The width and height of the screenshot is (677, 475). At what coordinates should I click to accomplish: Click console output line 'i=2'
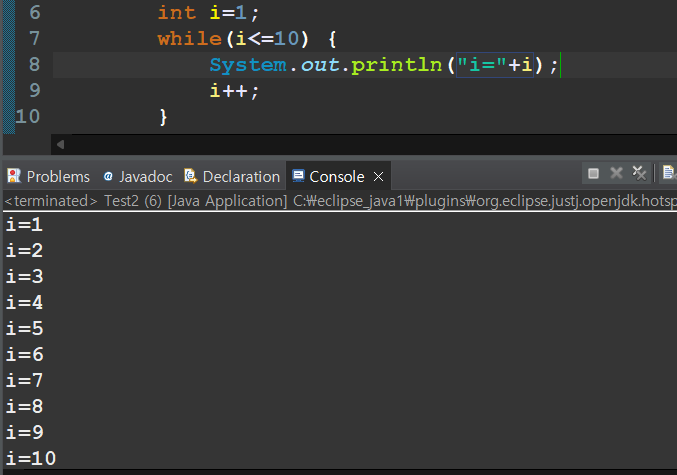click(24, 250)
